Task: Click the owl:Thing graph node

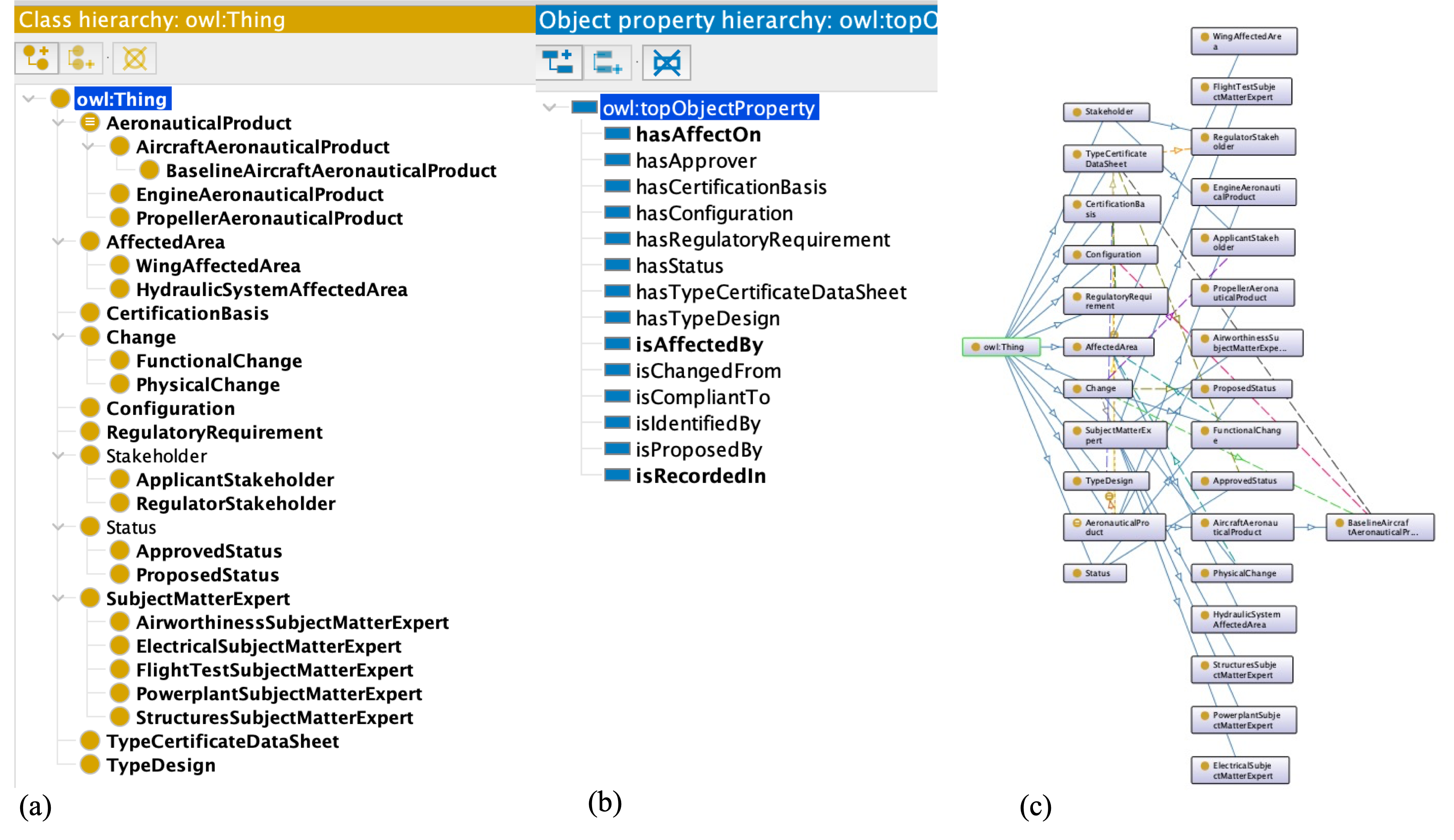Action: tap(1002, 347)
